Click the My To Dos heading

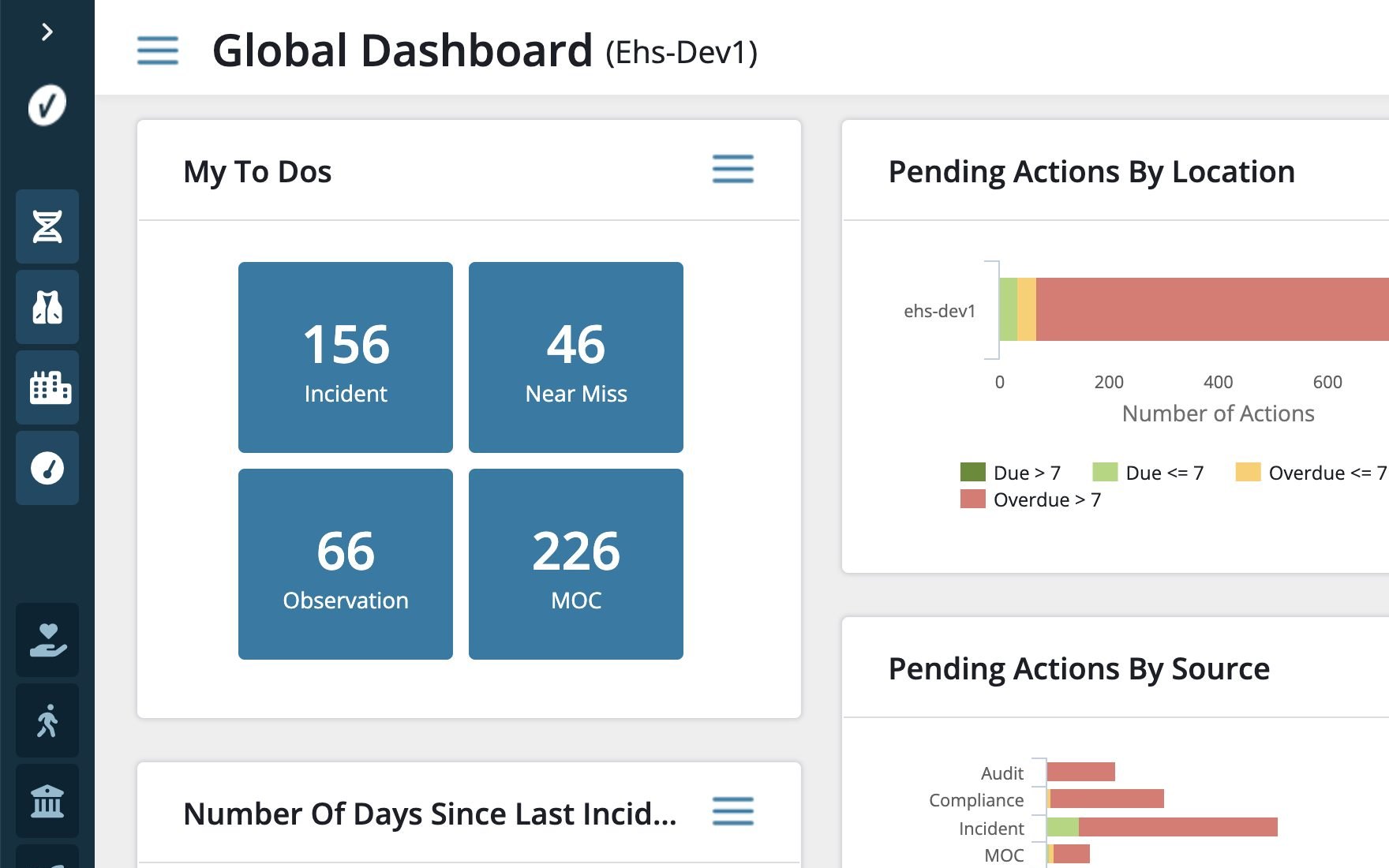pyautogui.click(x=257, y=171)
